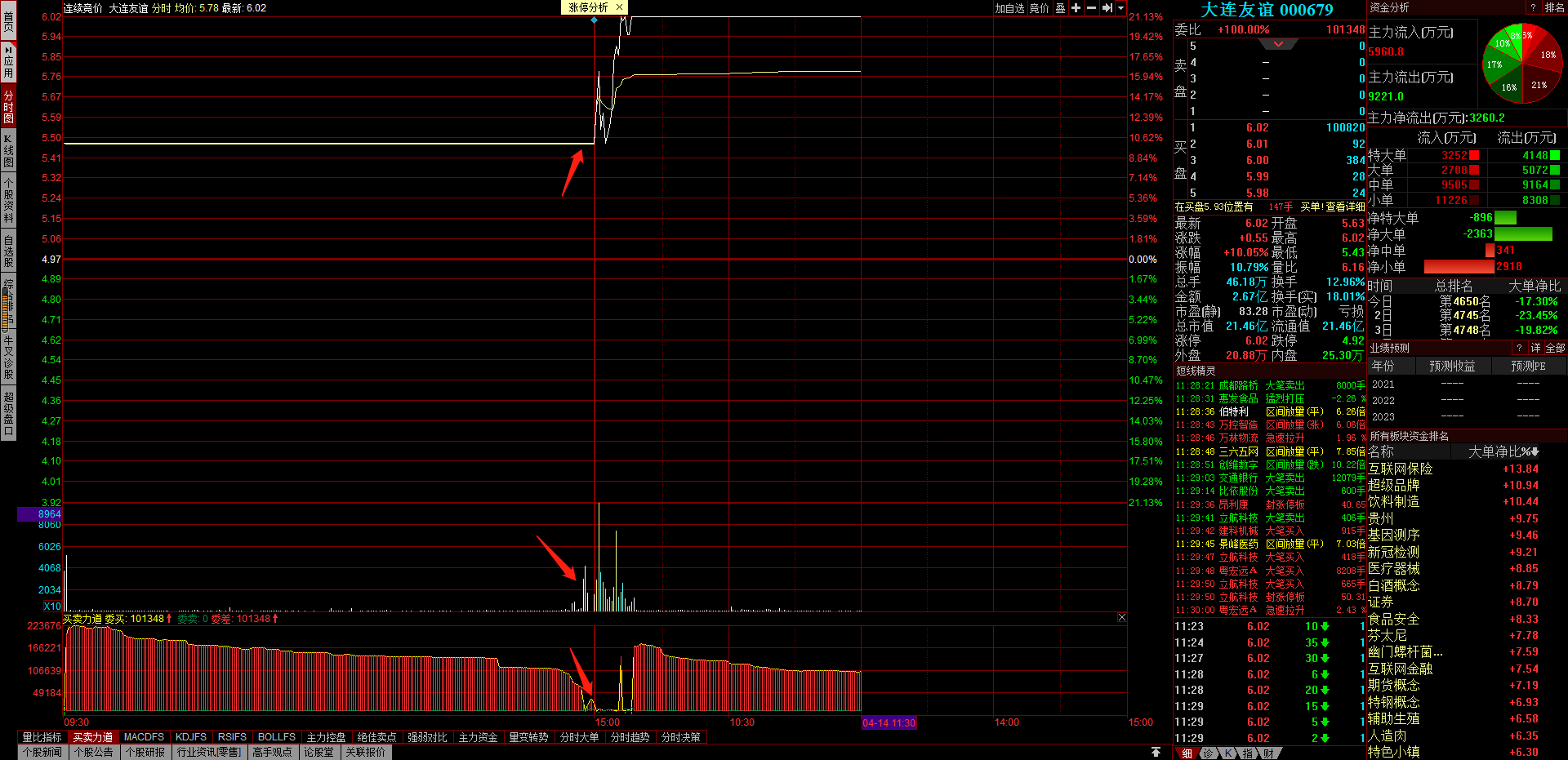Switch to the 分时趋势 indicator tab
The height and width of the screenshot is (760, 1568).
coord(630,737)
